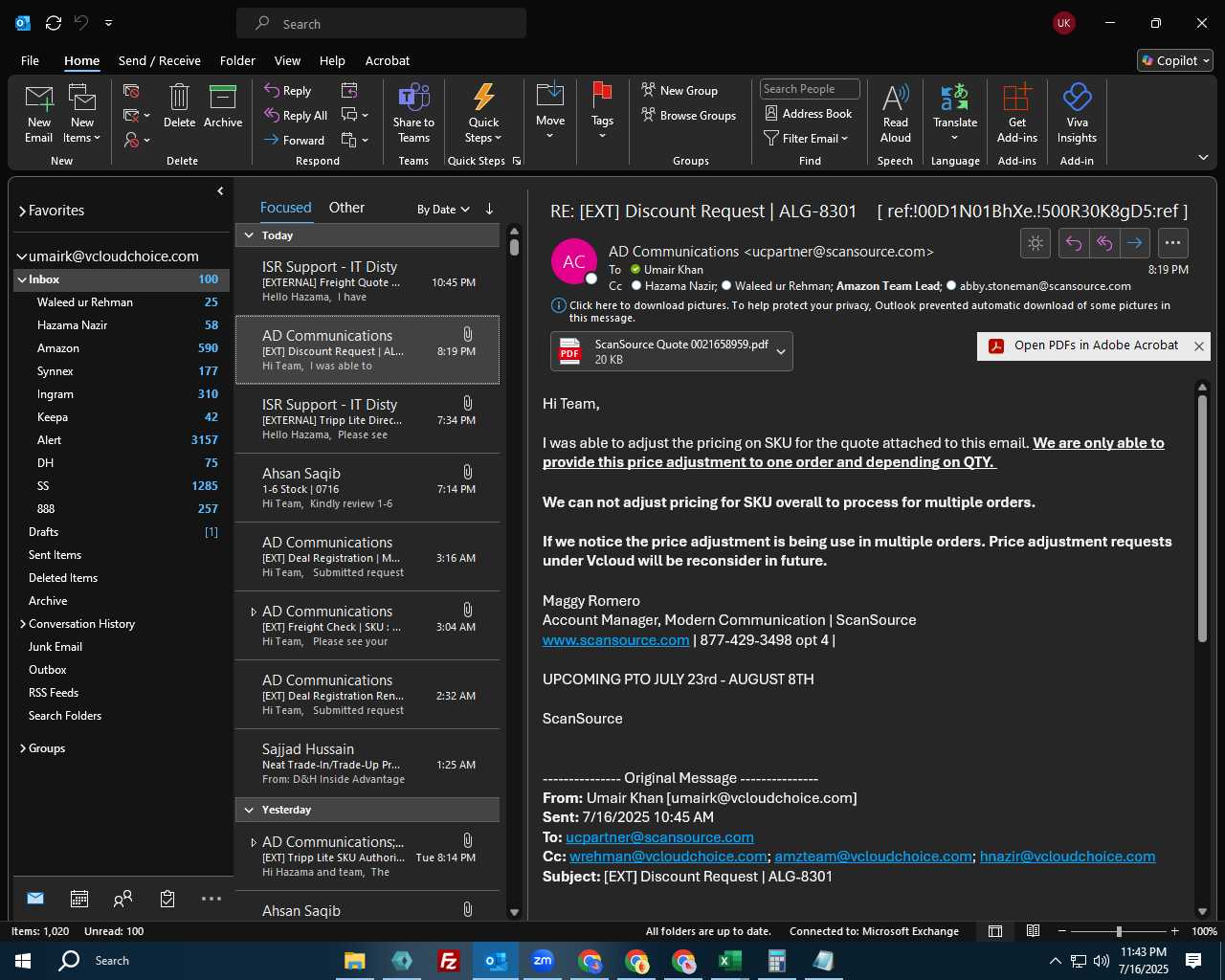1225x980 pixels.
Task: Open Excel from the taskbar
Action: 730,961
